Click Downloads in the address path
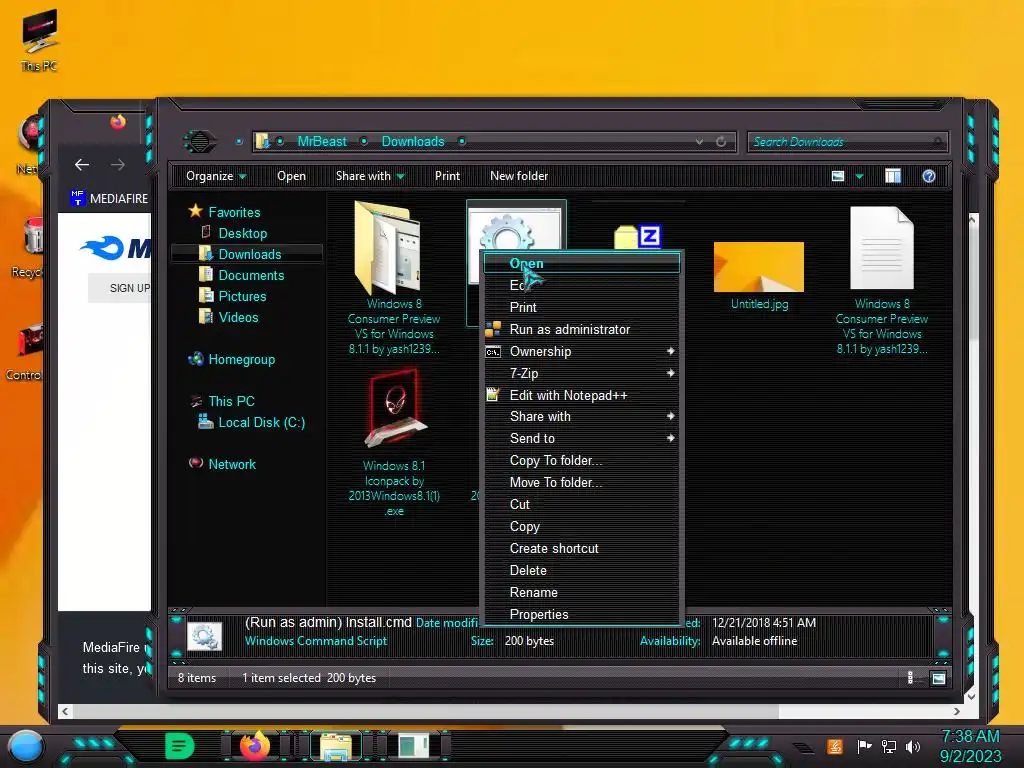Viewport: 1024px width, 768px height. [x=413, y=141]
